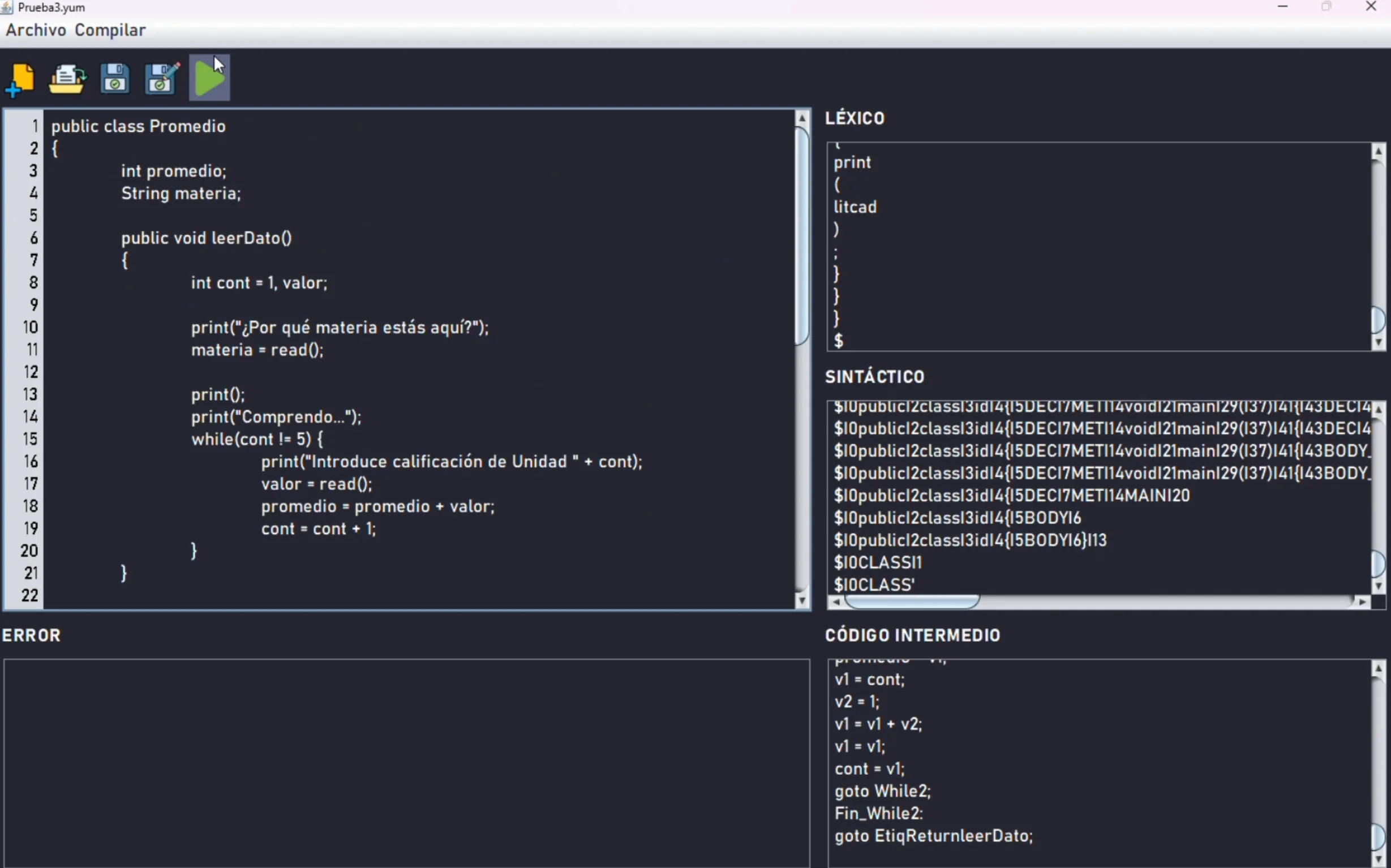
Task: Click 'v1 = v1 + v2;' in Código Intermedio
Action: coord(878,724)
